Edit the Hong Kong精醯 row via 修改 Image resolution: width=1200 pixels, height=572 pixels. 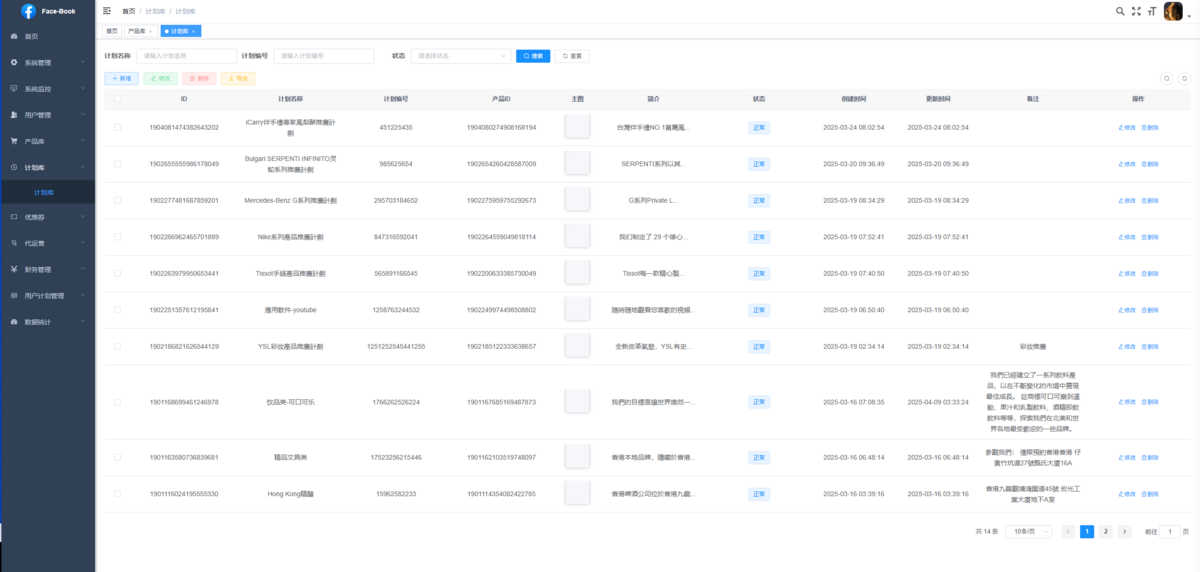pyautogui.click(x=1127, y=494)
